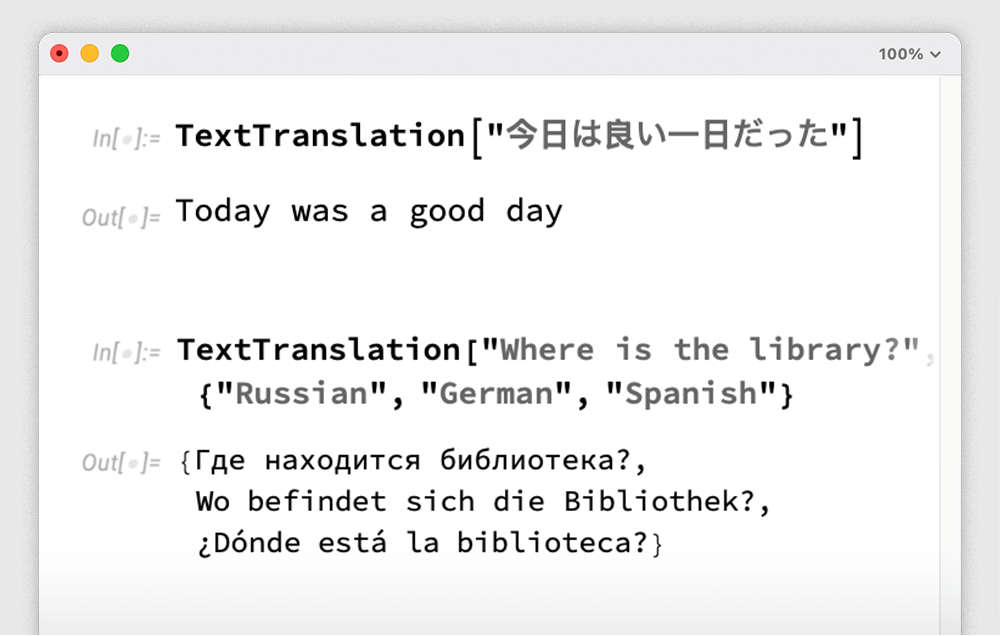Click the "German" language string

click(x=495, y=393)
